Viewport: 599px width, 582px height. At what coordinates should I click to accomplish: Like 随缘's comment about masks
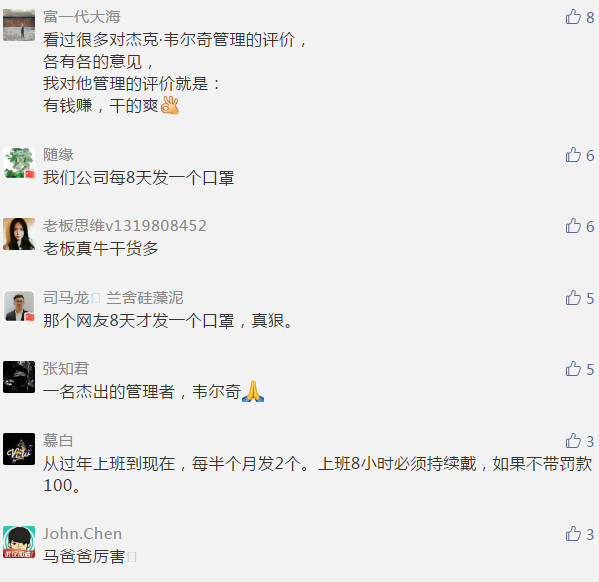573,155
